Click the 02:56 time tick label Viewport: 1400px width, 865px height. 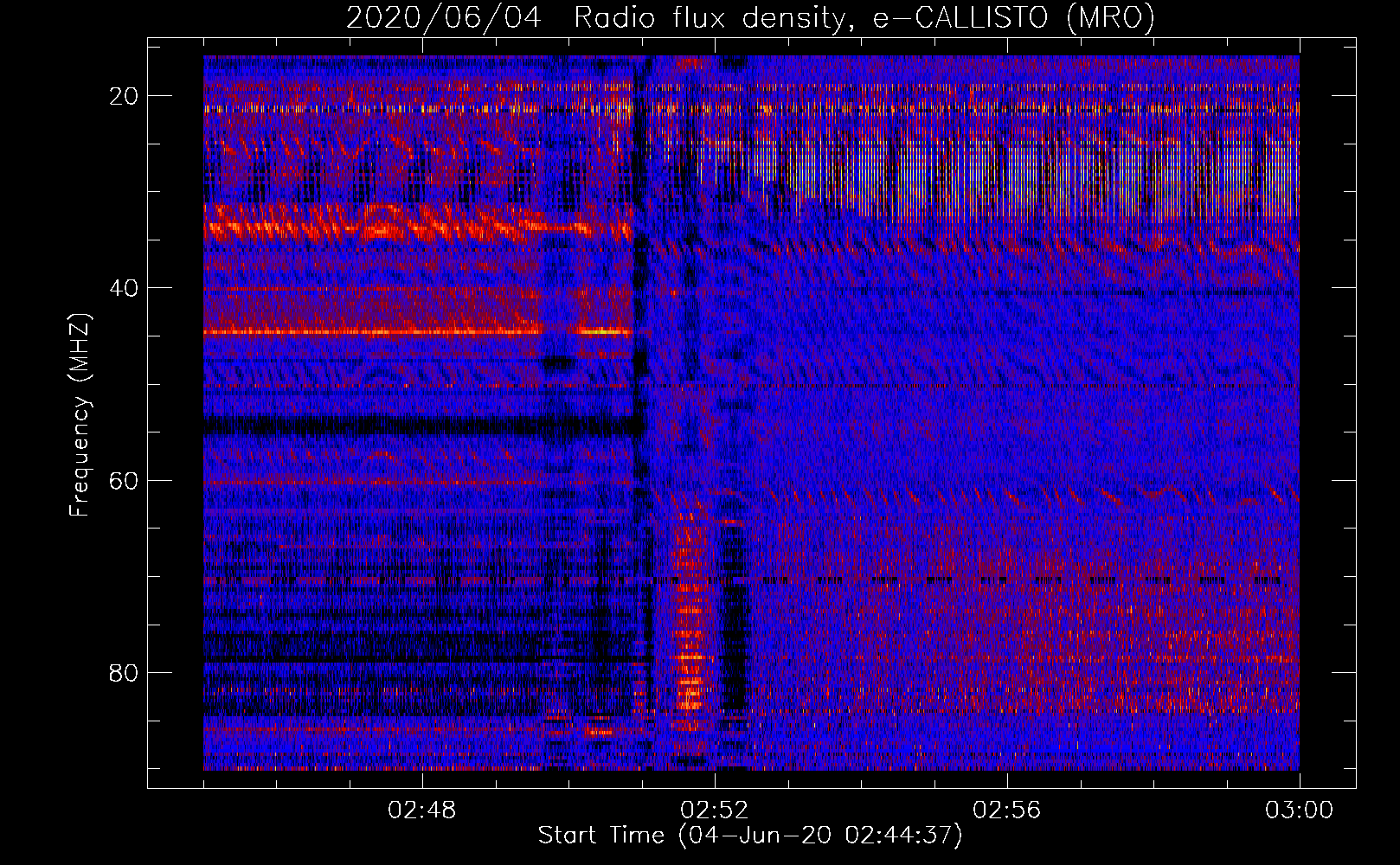point(1007,811)
